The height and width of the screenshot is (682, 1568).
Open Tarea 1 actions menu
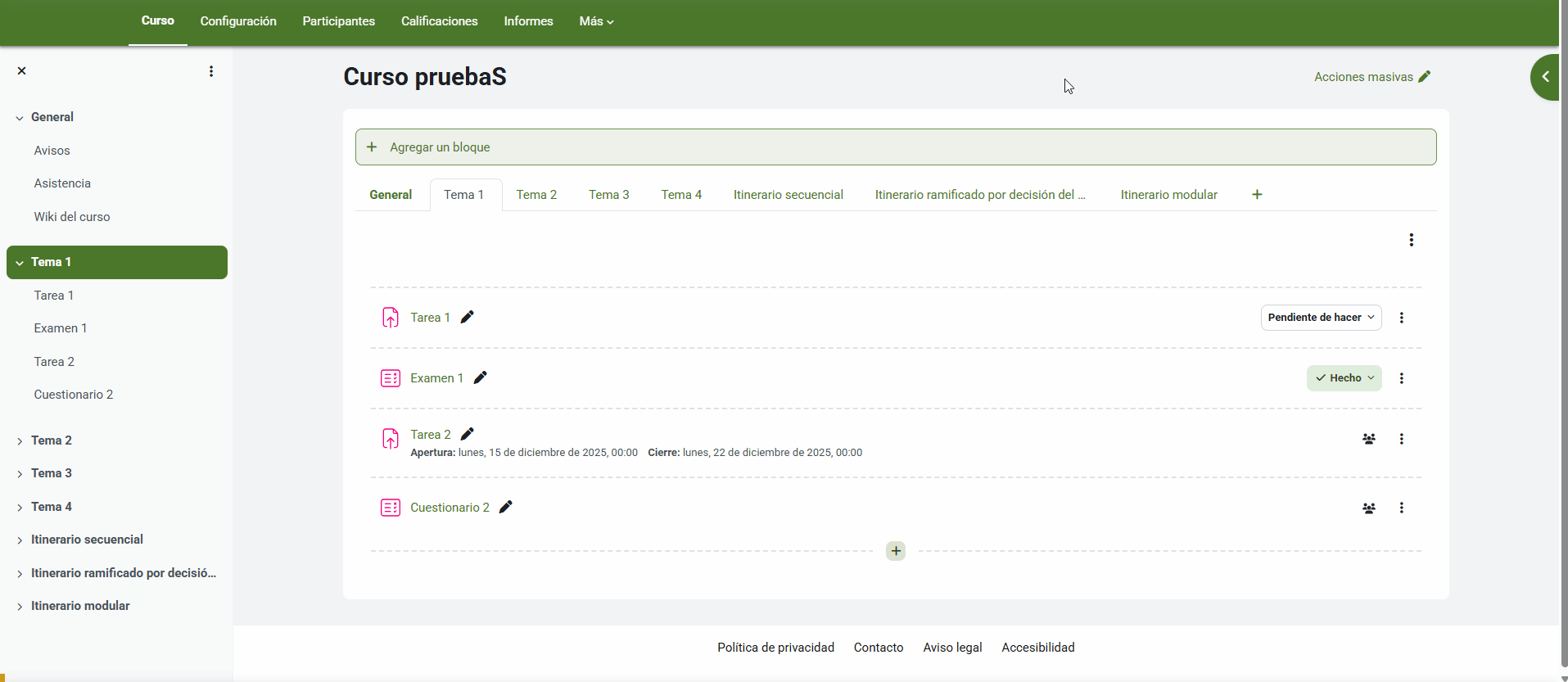(x=1401, y=318)
